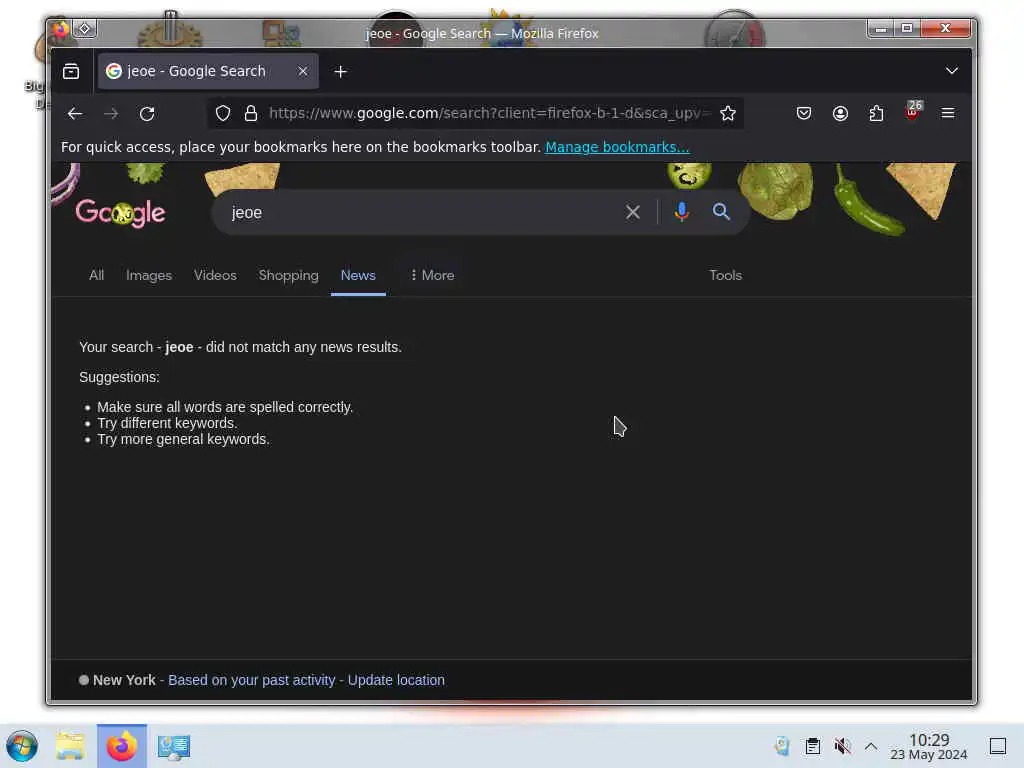
Task: Open the Start menu orb
Action: 22,746
